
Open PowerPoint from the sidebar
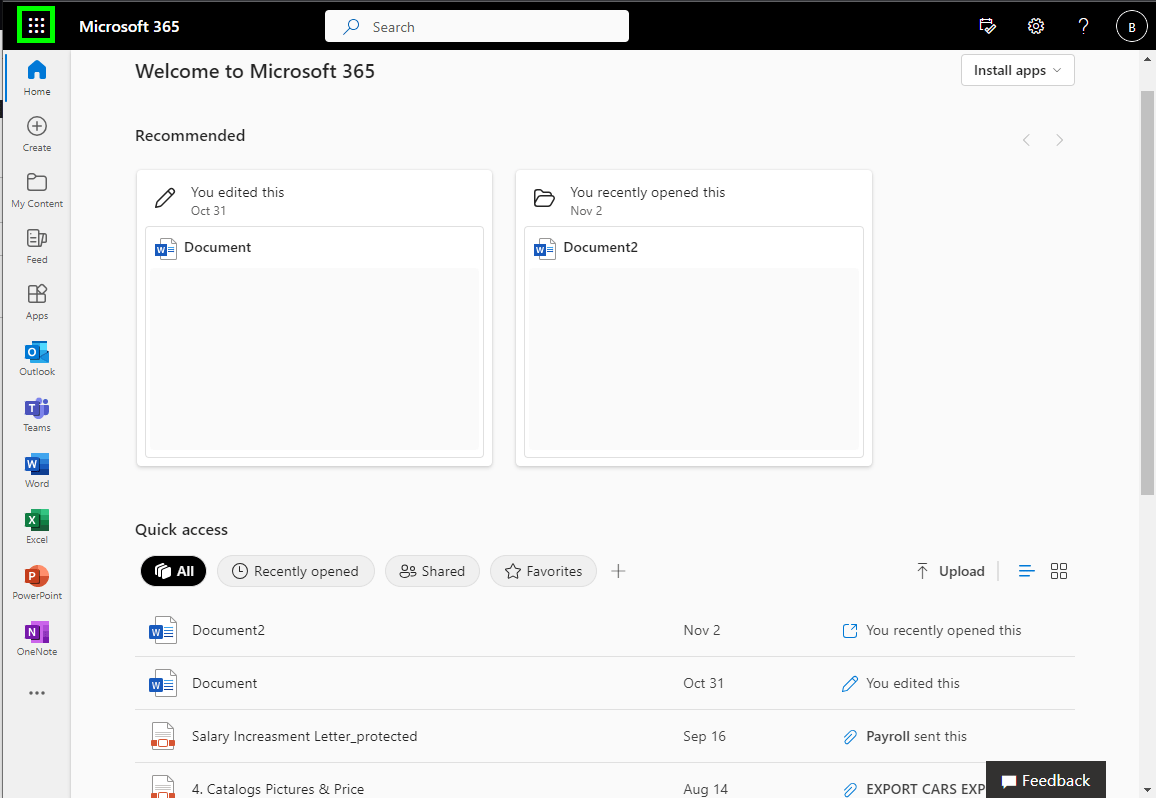(x=36, y=581)
